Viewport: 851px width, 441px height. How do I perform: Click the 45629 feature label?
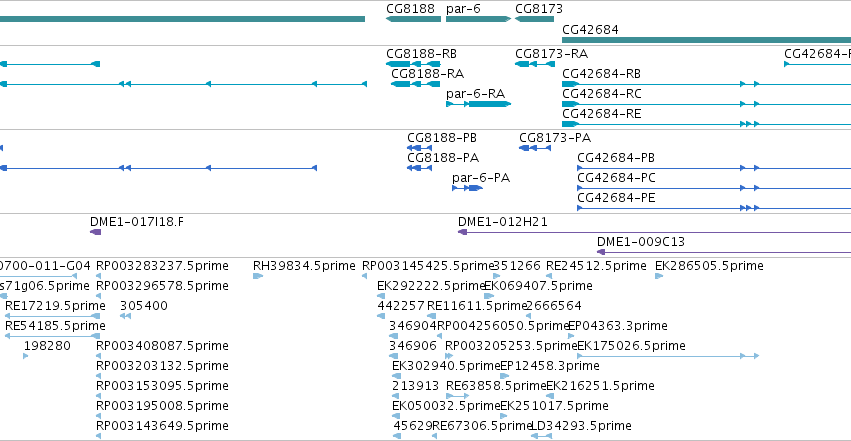click(x=413, y=426)
